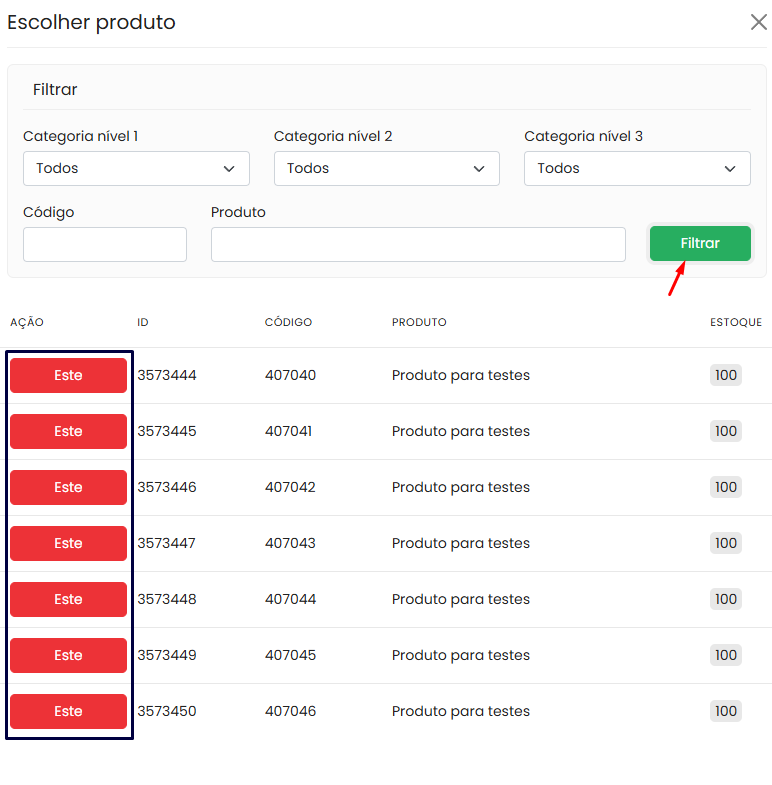Image resolution: width=772 pixels, height=785 pixels.
Task: Choose Este for ID 3573449
Action: click(68, 656)
